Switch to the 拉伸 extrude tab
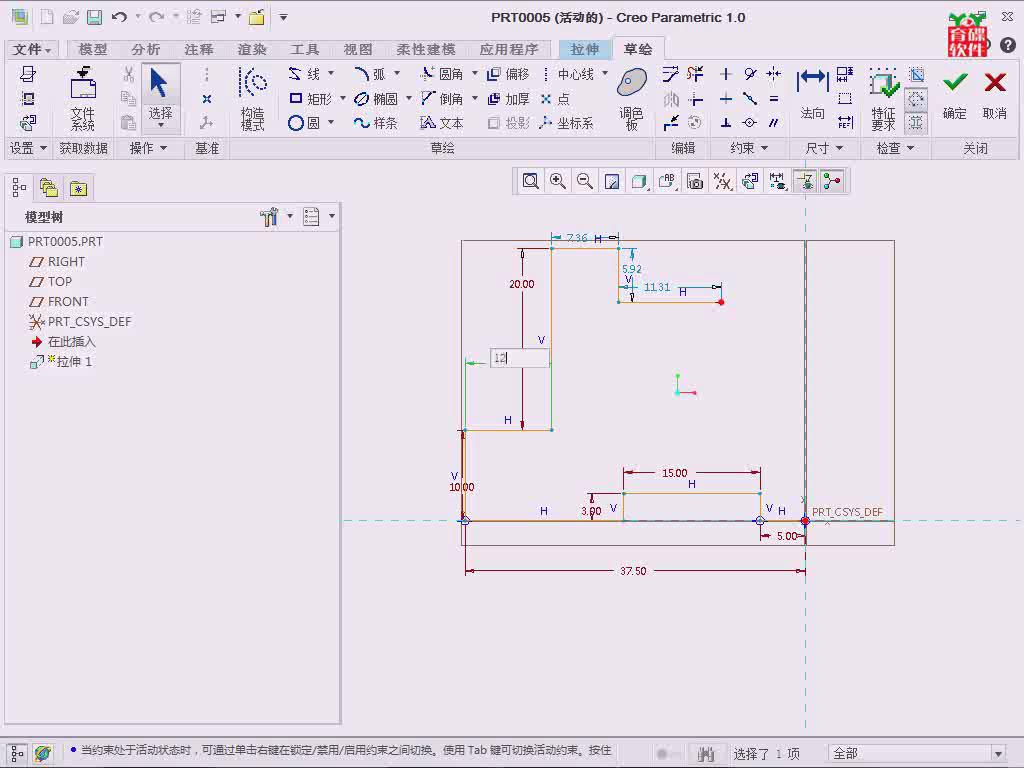 tap(585, 49)
